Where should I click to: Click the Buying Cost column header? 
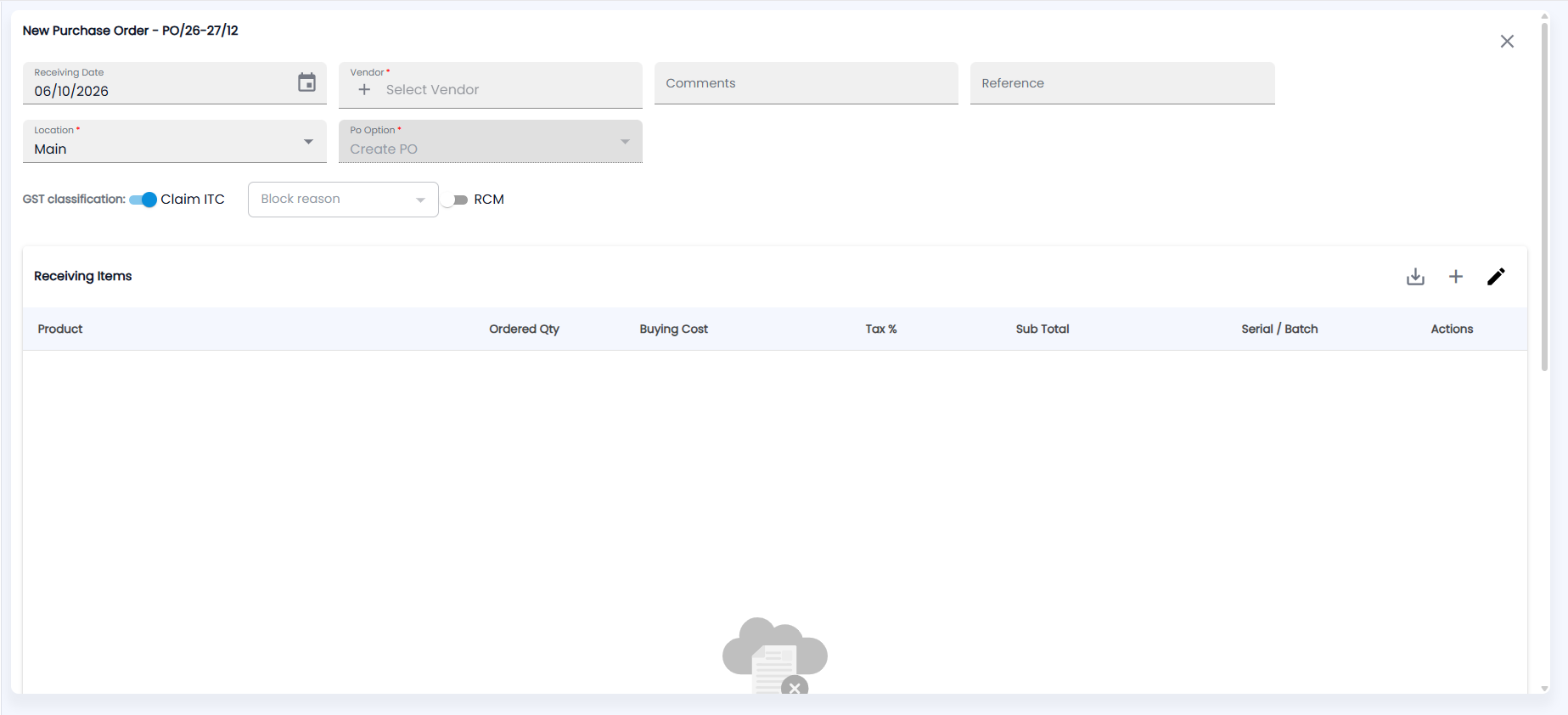pos(673,329)
